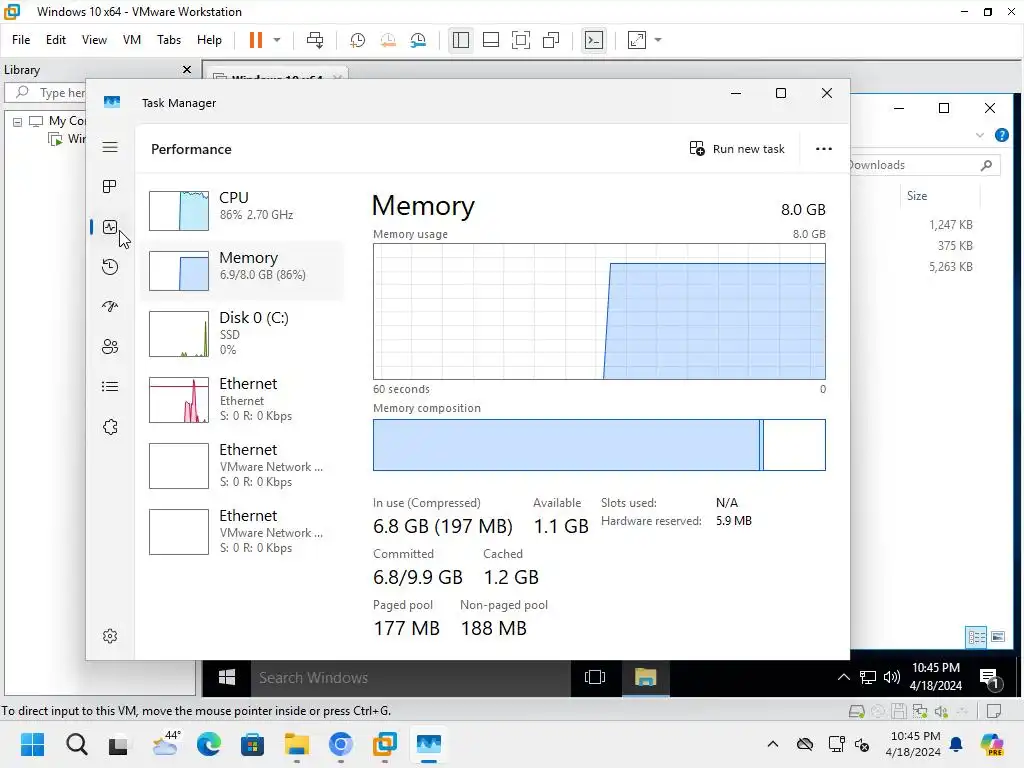Image resolution: width=1024 pixels, height=768 pixels.
Task: Select the Memory performance entry
Action: click(x=242, y=270)
